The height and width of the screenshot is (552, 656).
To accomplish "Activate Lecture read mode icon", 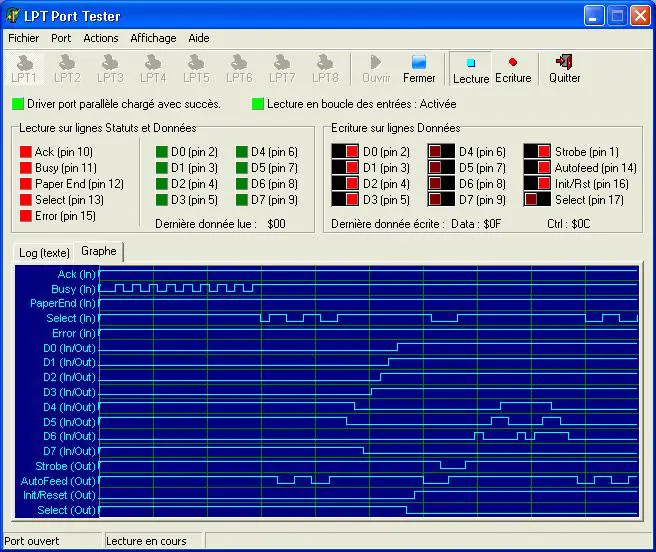I will [x=471, y=69].
